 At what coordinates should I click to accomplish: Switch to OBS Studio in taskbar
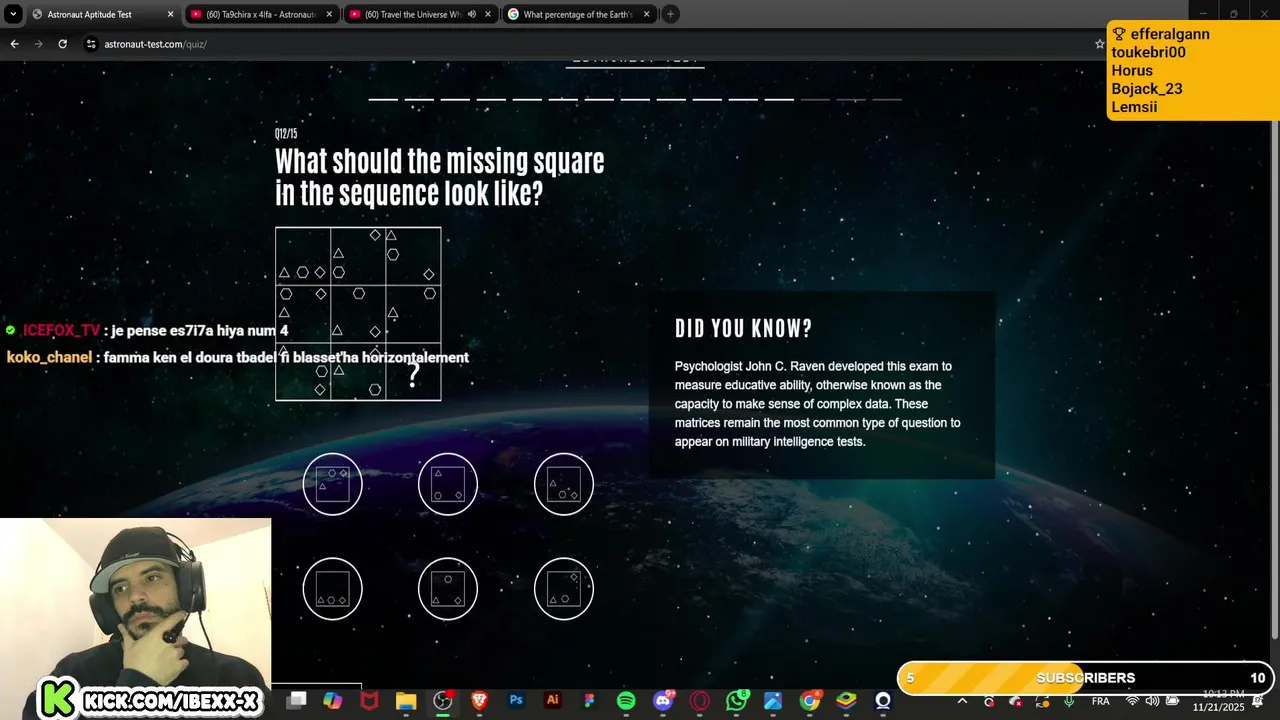[442, 701]
